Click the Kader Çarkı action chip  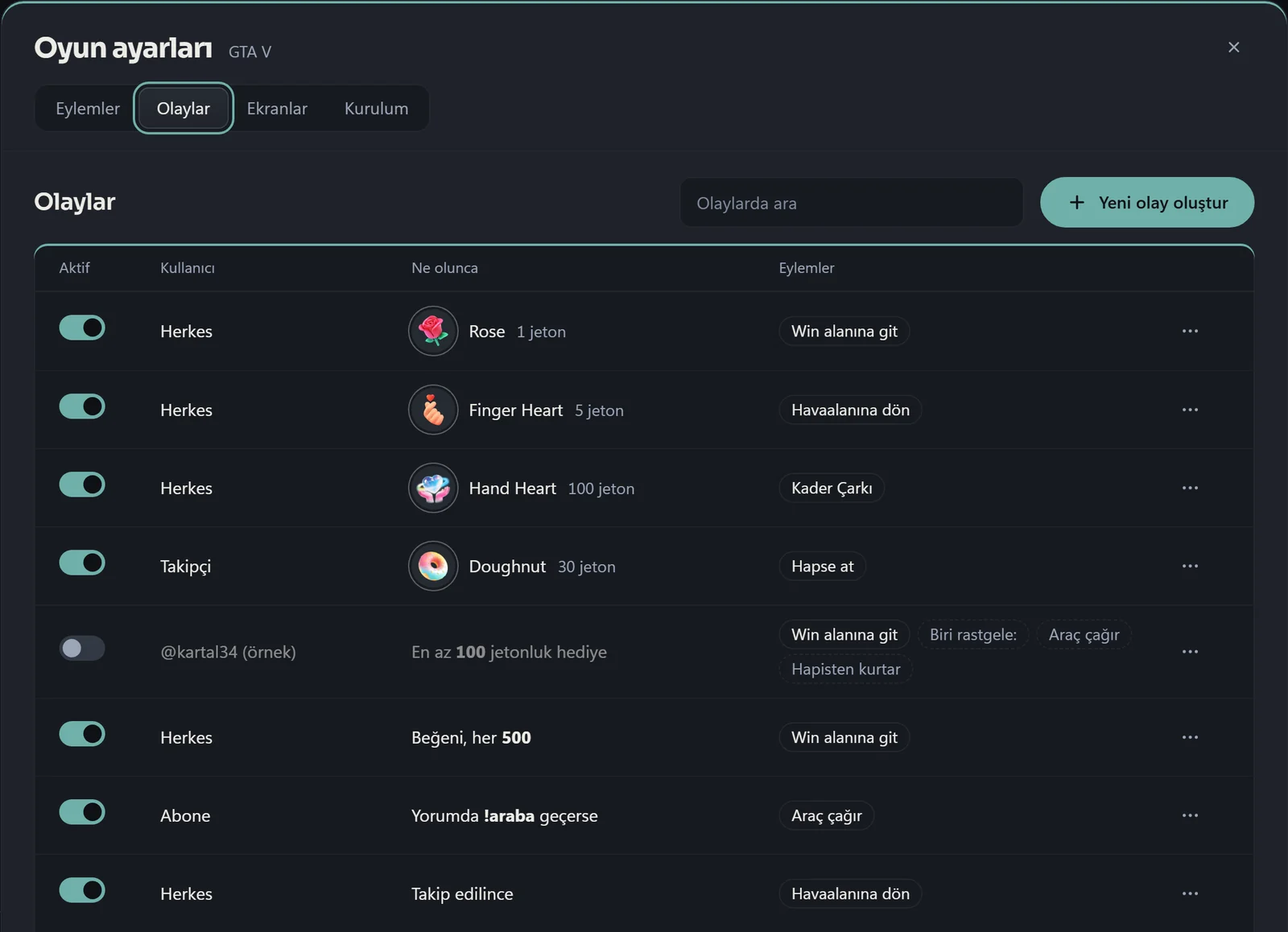[x=832, y=488]
